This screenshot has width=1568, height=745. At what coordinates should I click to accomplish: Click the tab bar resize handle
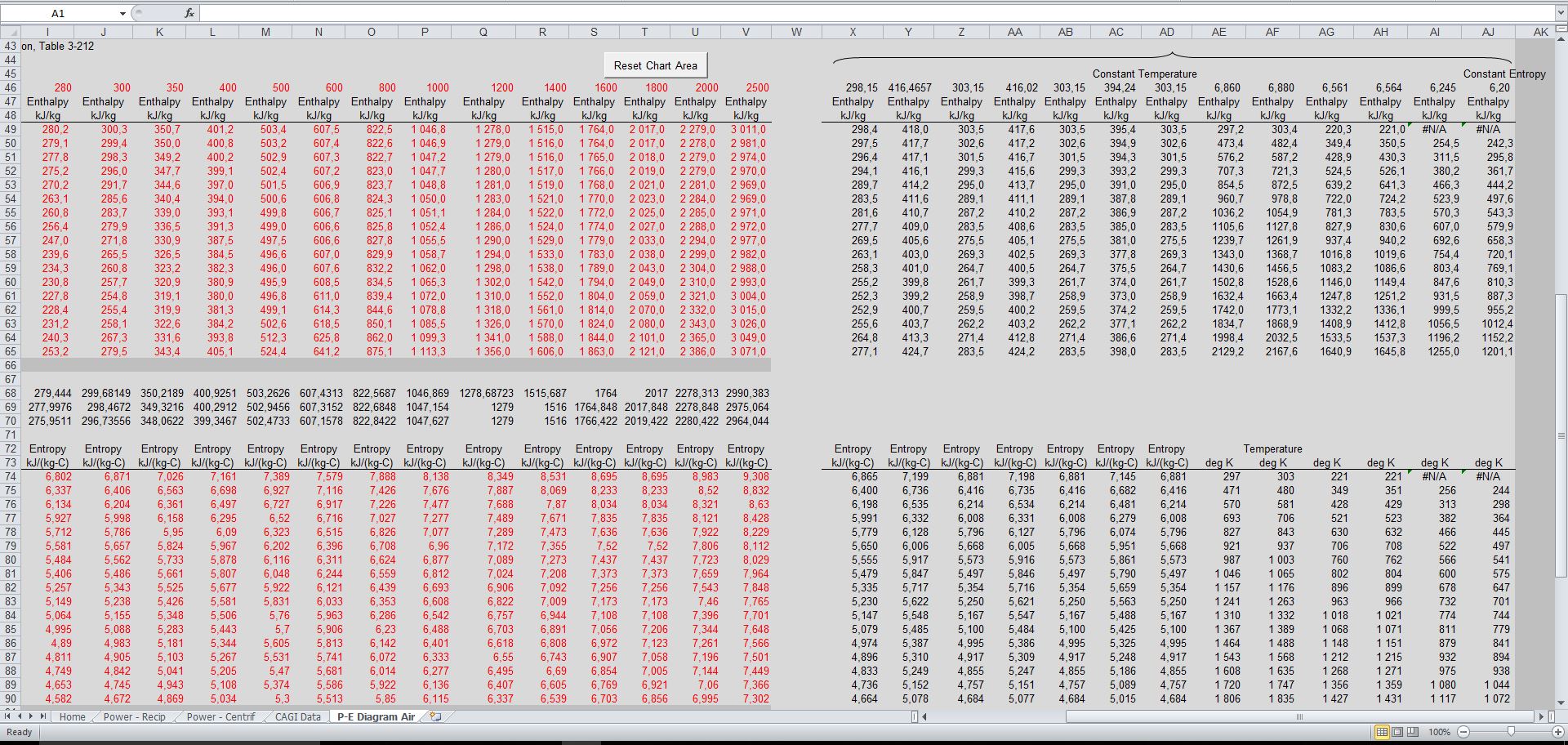click(914, 716)
